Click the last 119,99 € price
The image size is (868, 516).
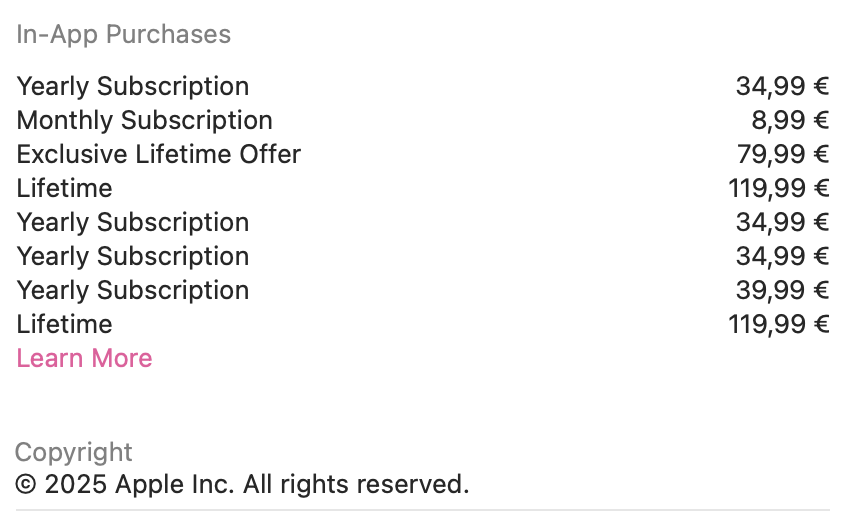[779, 324]
